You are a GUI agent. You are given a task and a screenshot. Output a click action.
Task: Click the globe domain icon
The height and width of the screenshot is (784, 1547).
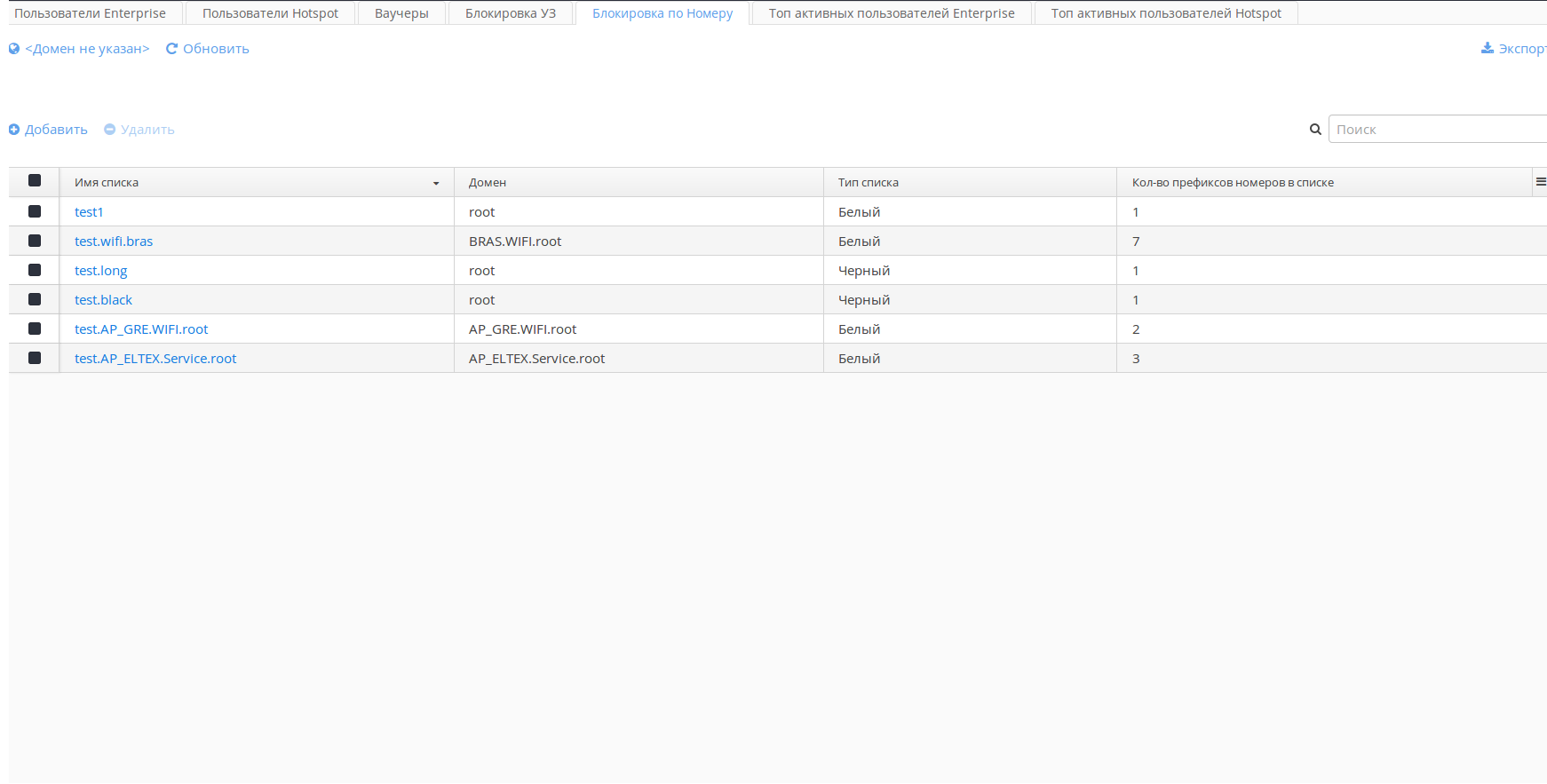click(14, 49)
